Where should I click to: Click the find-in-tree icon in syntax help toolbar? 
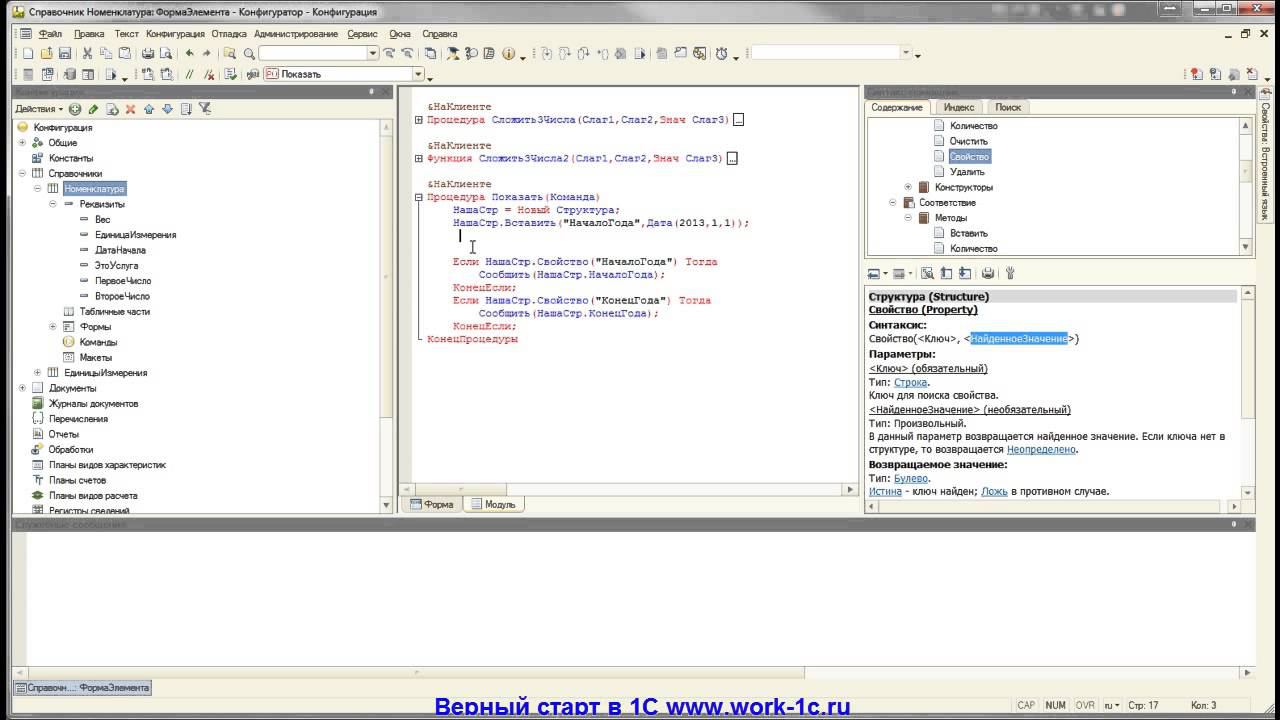[x=927, y=273]
